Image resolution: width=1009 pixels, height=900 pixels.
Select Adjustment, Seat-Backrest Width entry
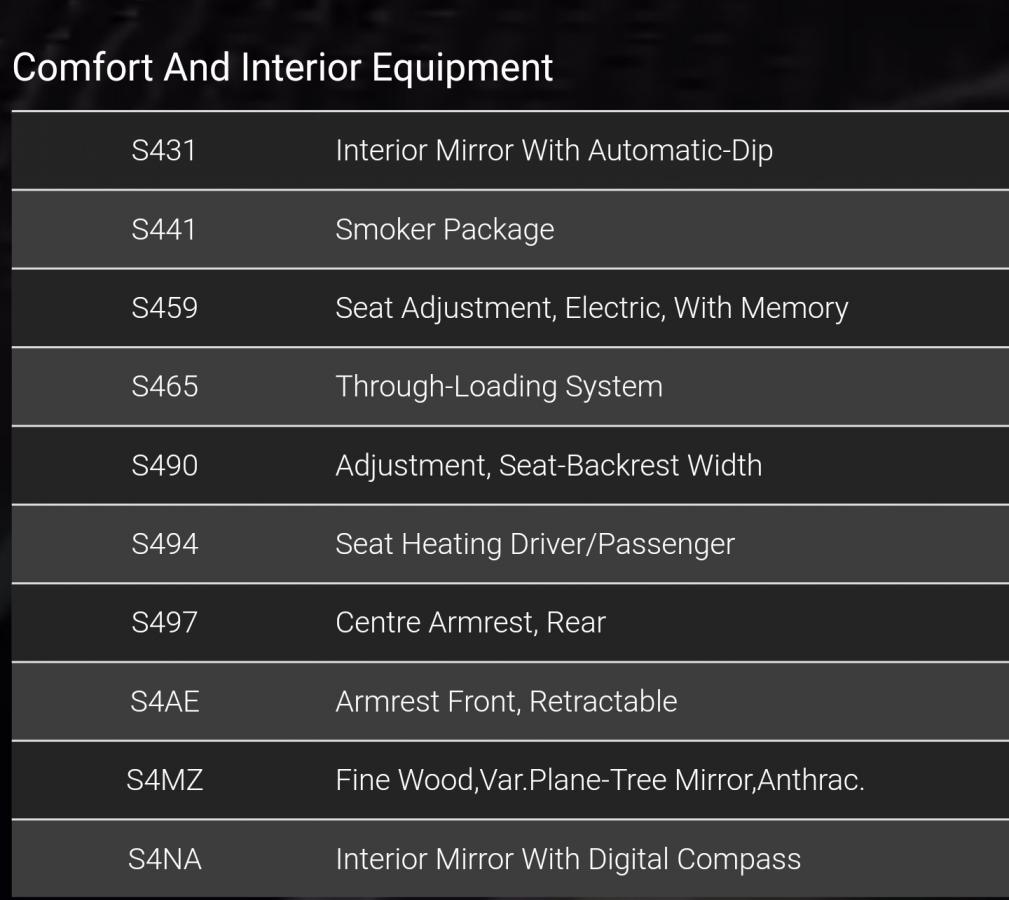click(x=548, y=465)
